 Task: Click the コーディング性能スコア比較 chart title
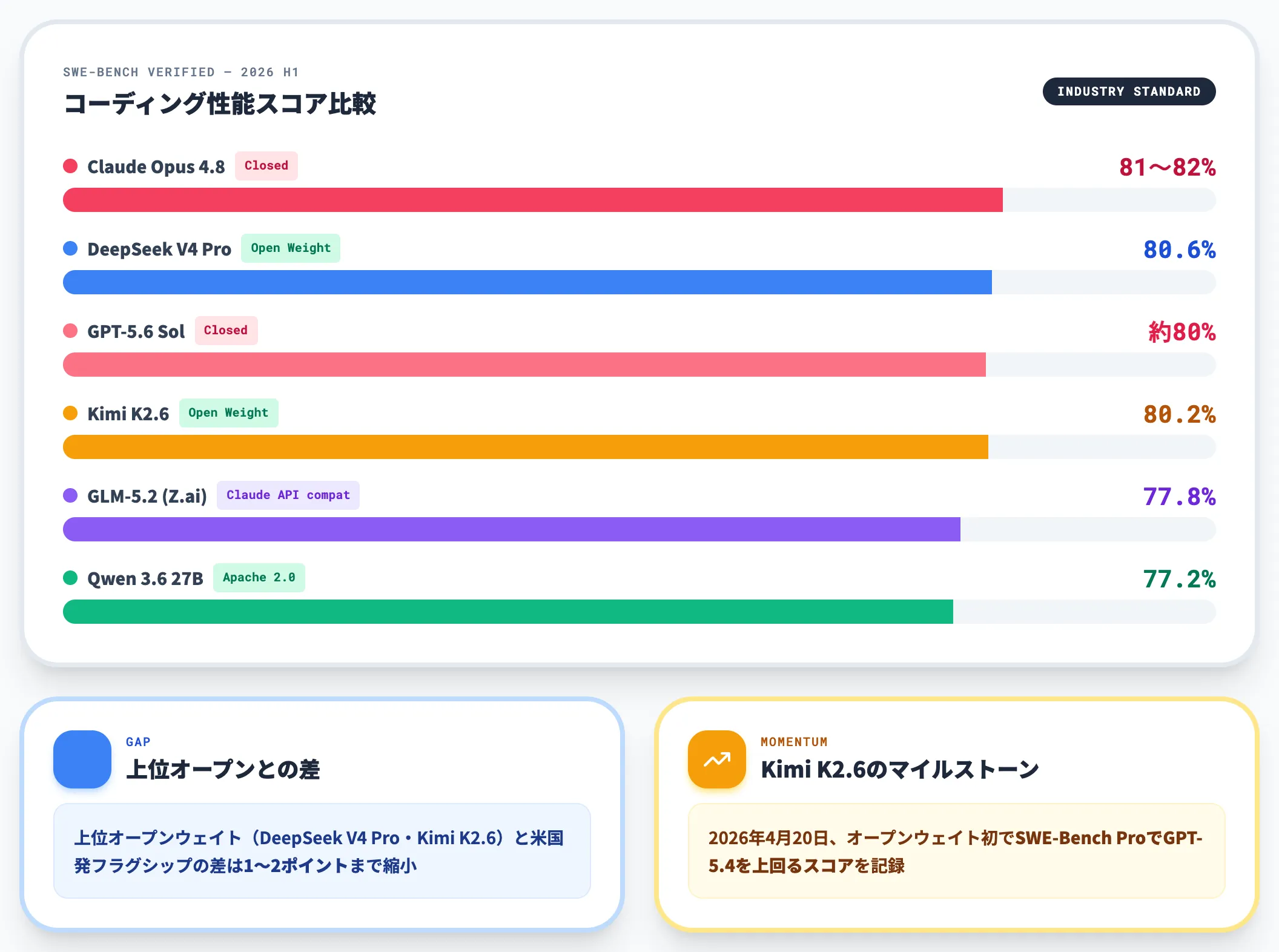220,104
